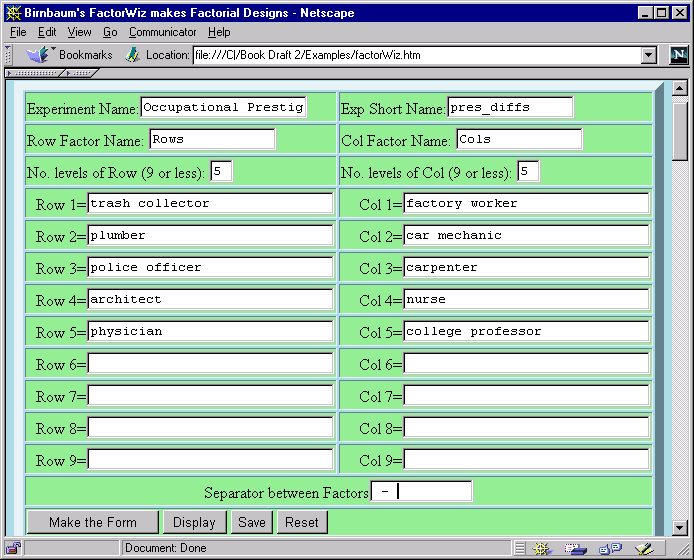Click the vertical scrollbar down arrow
The height and width of the screenshot is (560, 694).
pos(680,527)
